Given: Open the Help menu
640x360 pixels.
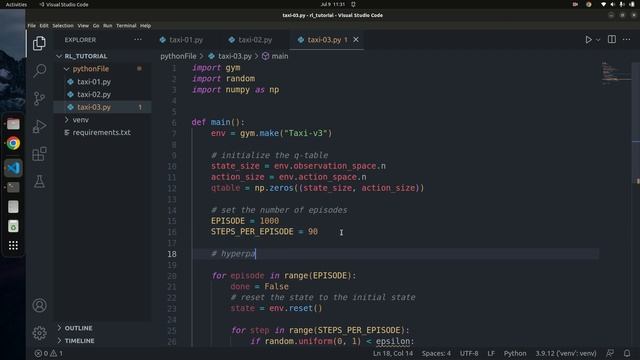Looking at the screenshot, I should (x=145, y=25).
